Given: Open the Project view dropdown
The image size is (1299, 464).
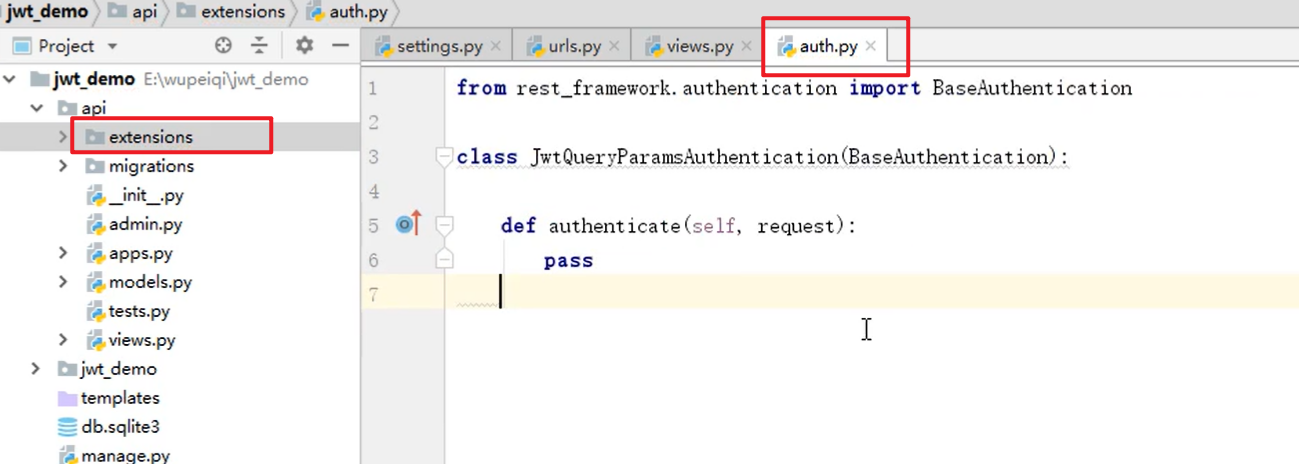Looking at the screenshot, I should (112, 46).
